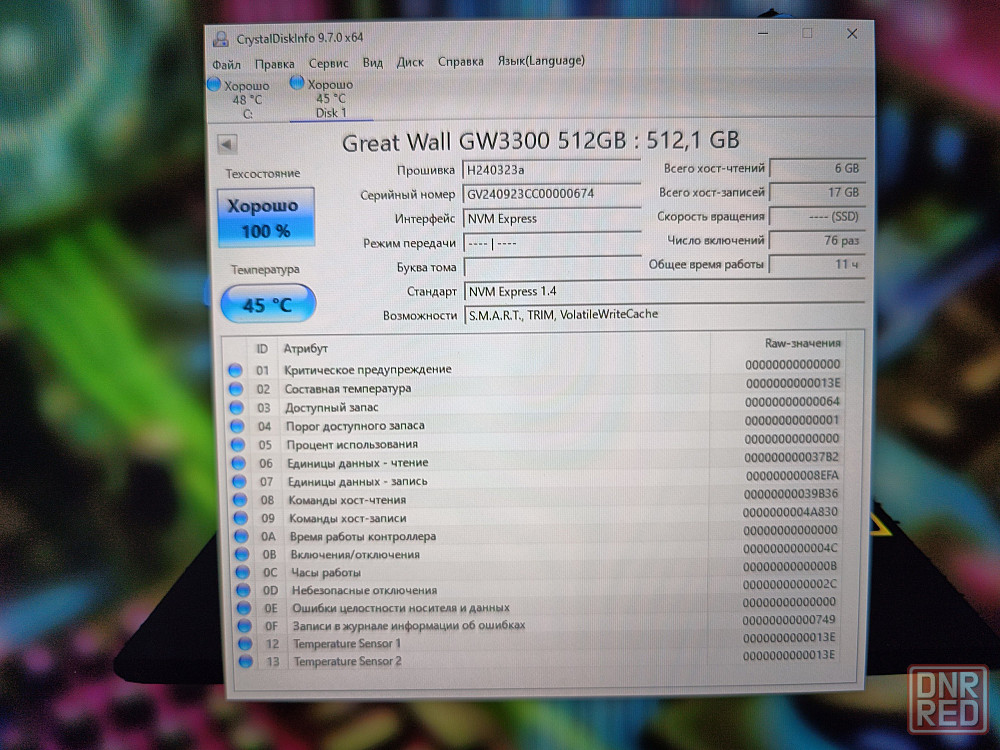The width and height of the screenshot is (1000, 750).
Task: Click the Общее время работы value 11 ч
Action: tap(818, 264)
